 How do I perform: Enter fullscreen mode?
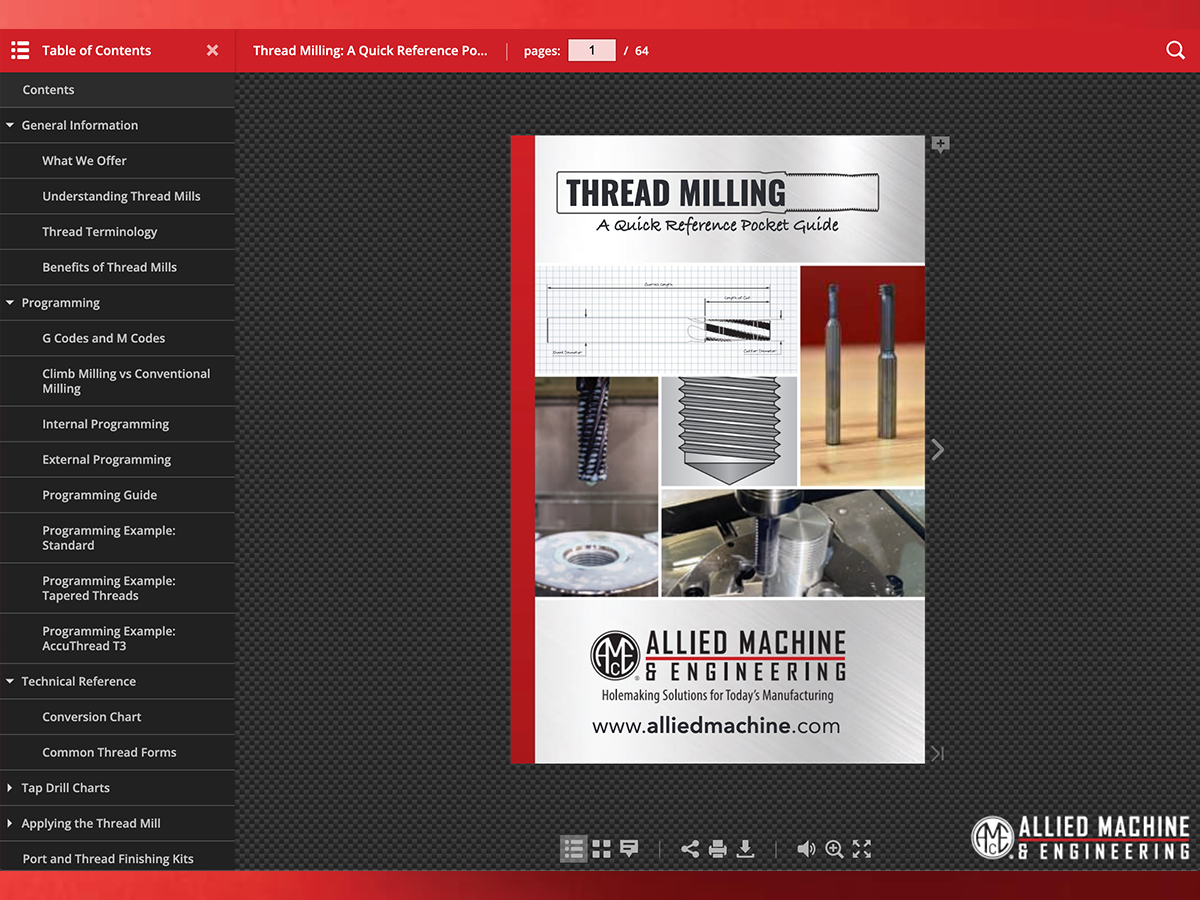(862, 849)
